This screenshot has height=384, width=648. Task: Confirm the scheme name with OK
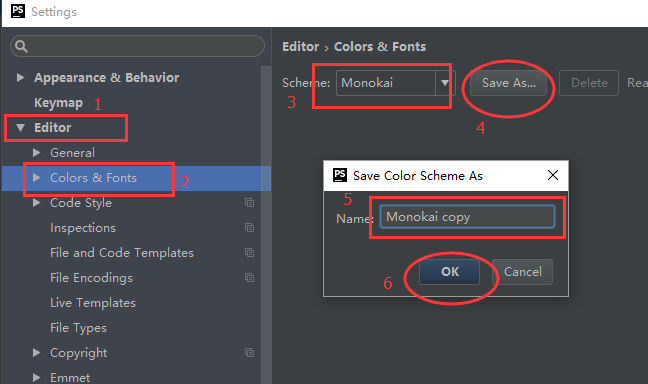(450, 272)
